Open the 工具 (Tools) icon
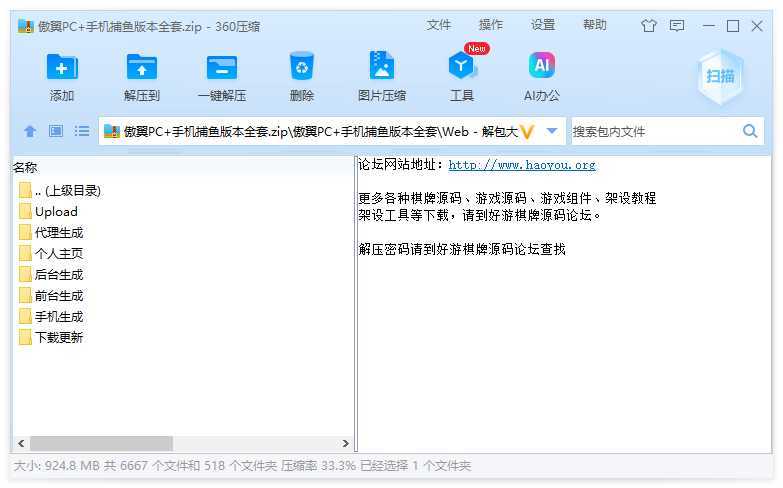Image resolution: width=783 pixels, height=488 pixels. click(461, 68)
